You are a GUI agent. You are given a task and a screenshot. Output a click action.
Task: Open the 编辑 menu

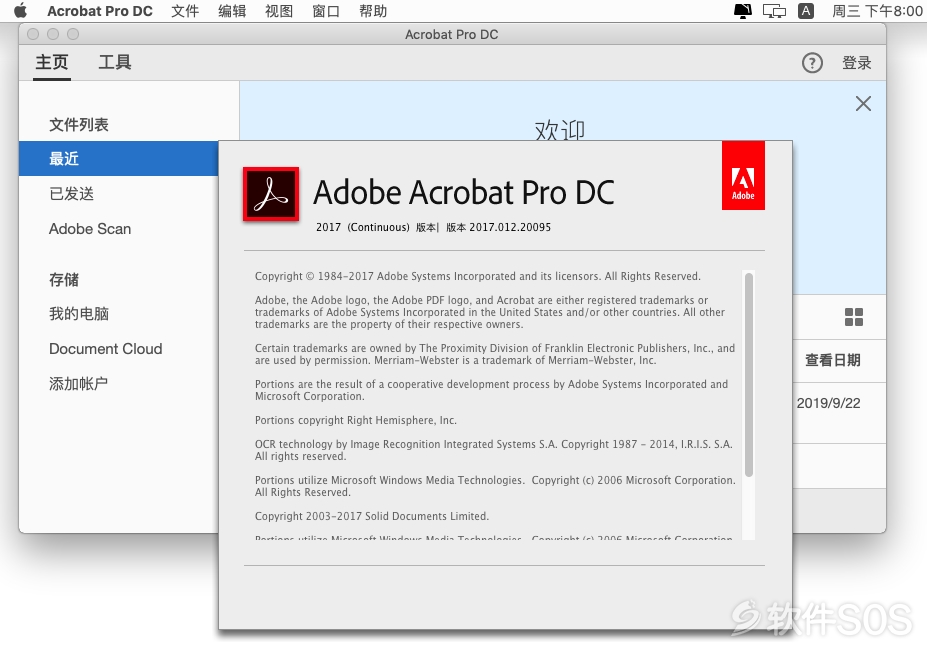[232, 11]
